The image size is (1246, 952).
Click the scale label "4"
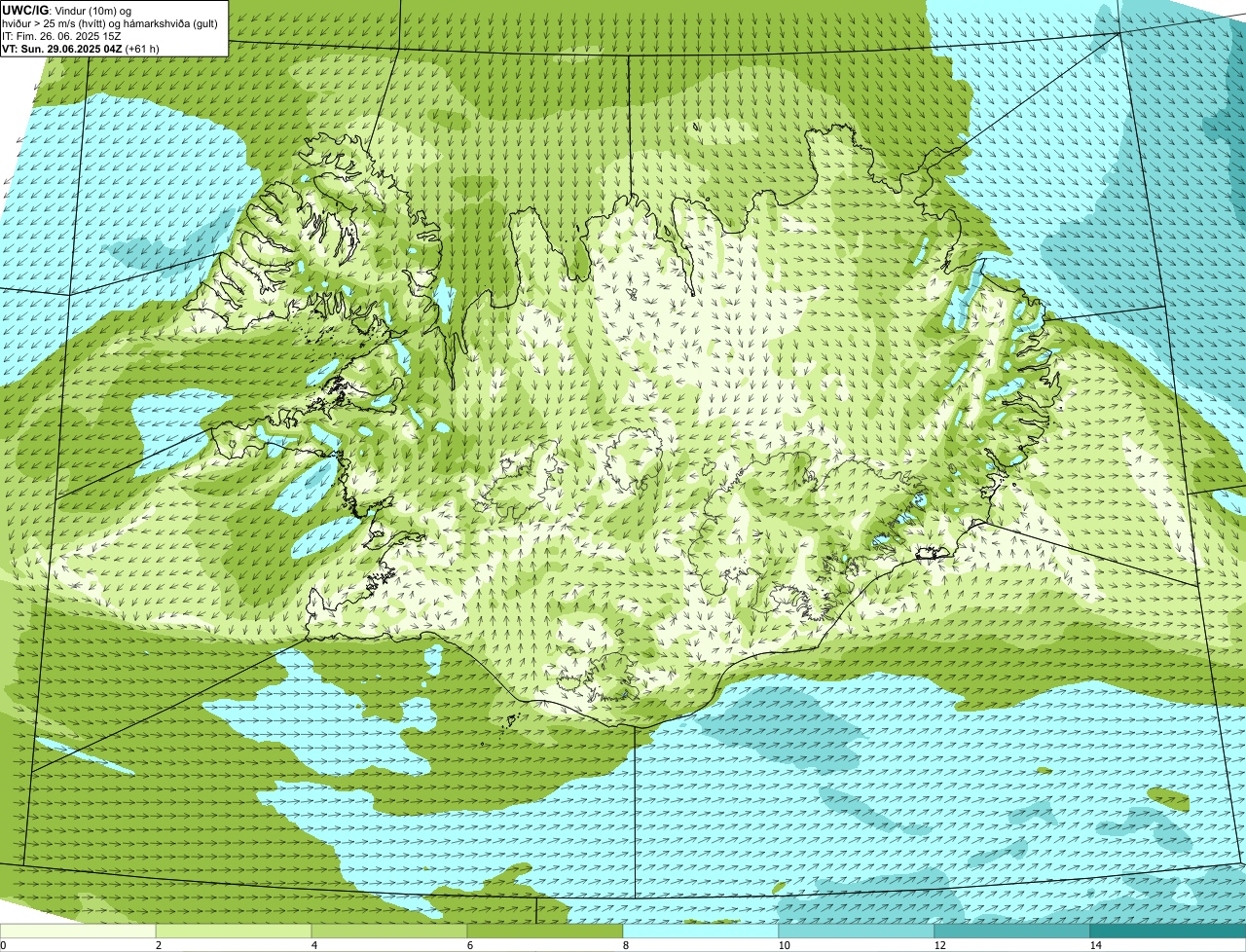tap(313, 945)
